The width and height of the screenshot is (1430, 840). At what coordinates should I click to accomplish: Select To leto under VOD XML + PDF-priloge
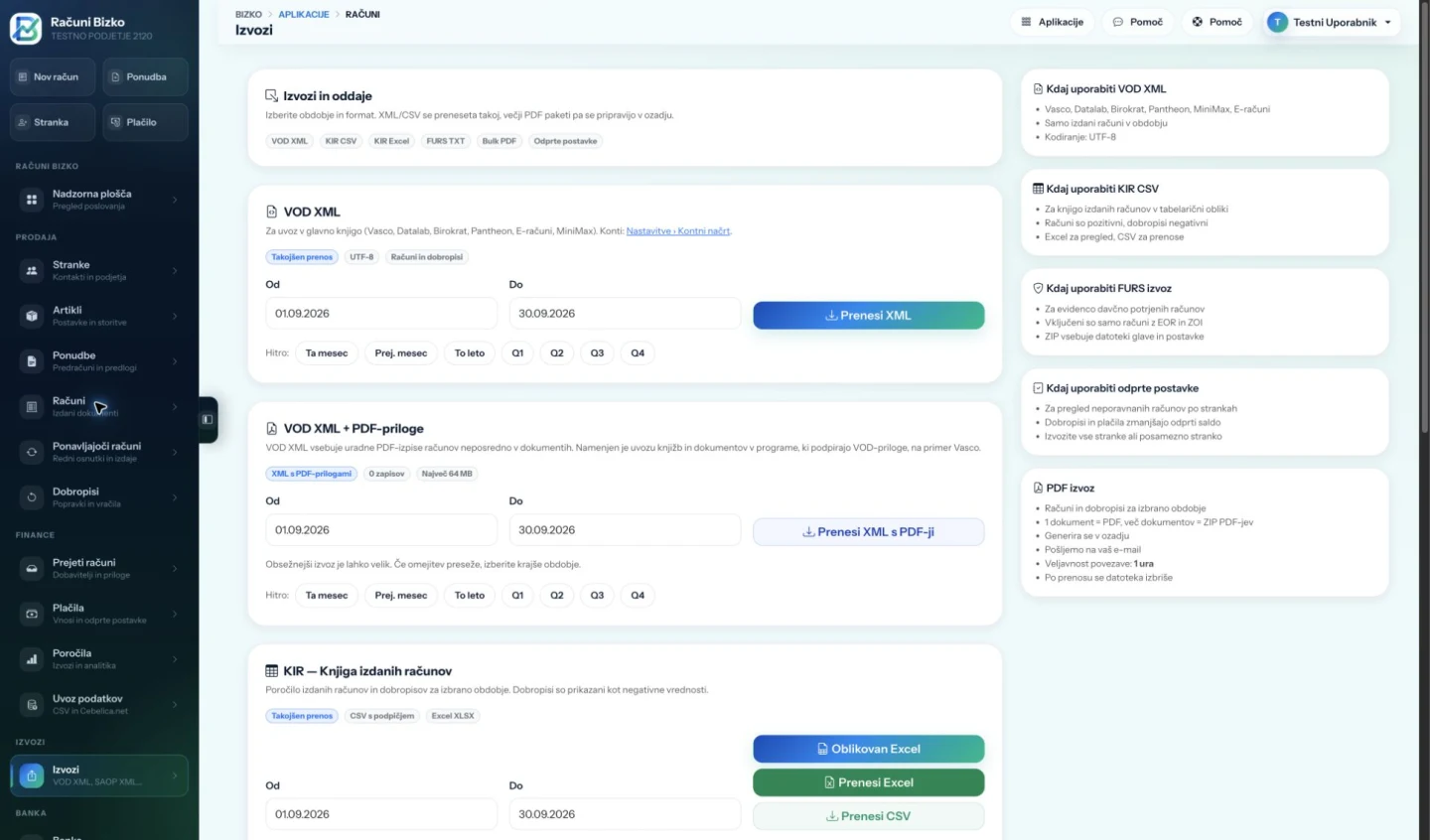coord(470,595)
